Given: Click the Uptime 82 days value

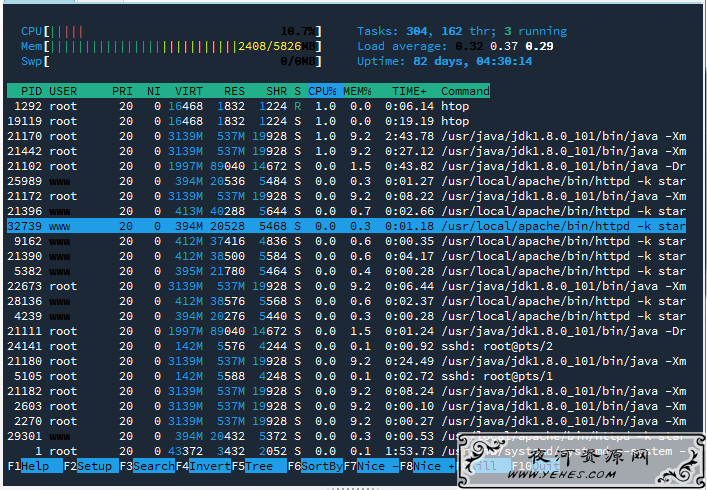Looking at the screenshot, I should (x=473, y=61).
